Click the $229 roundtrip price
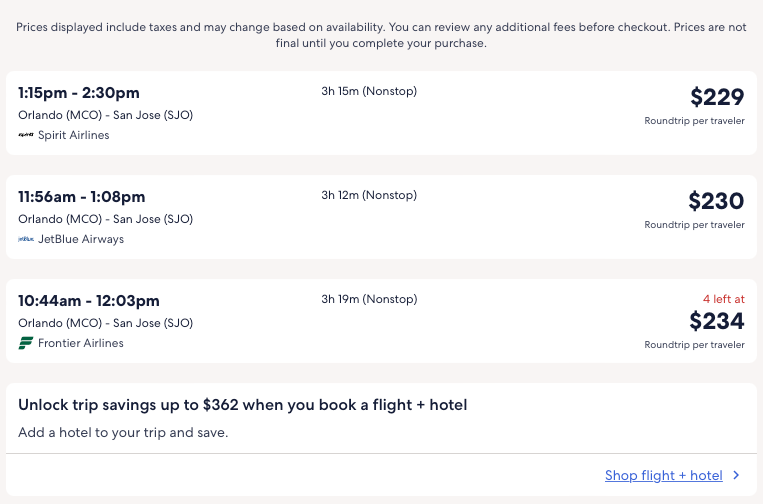The height and width of the screenshot is (504, 763). (717, 97)
